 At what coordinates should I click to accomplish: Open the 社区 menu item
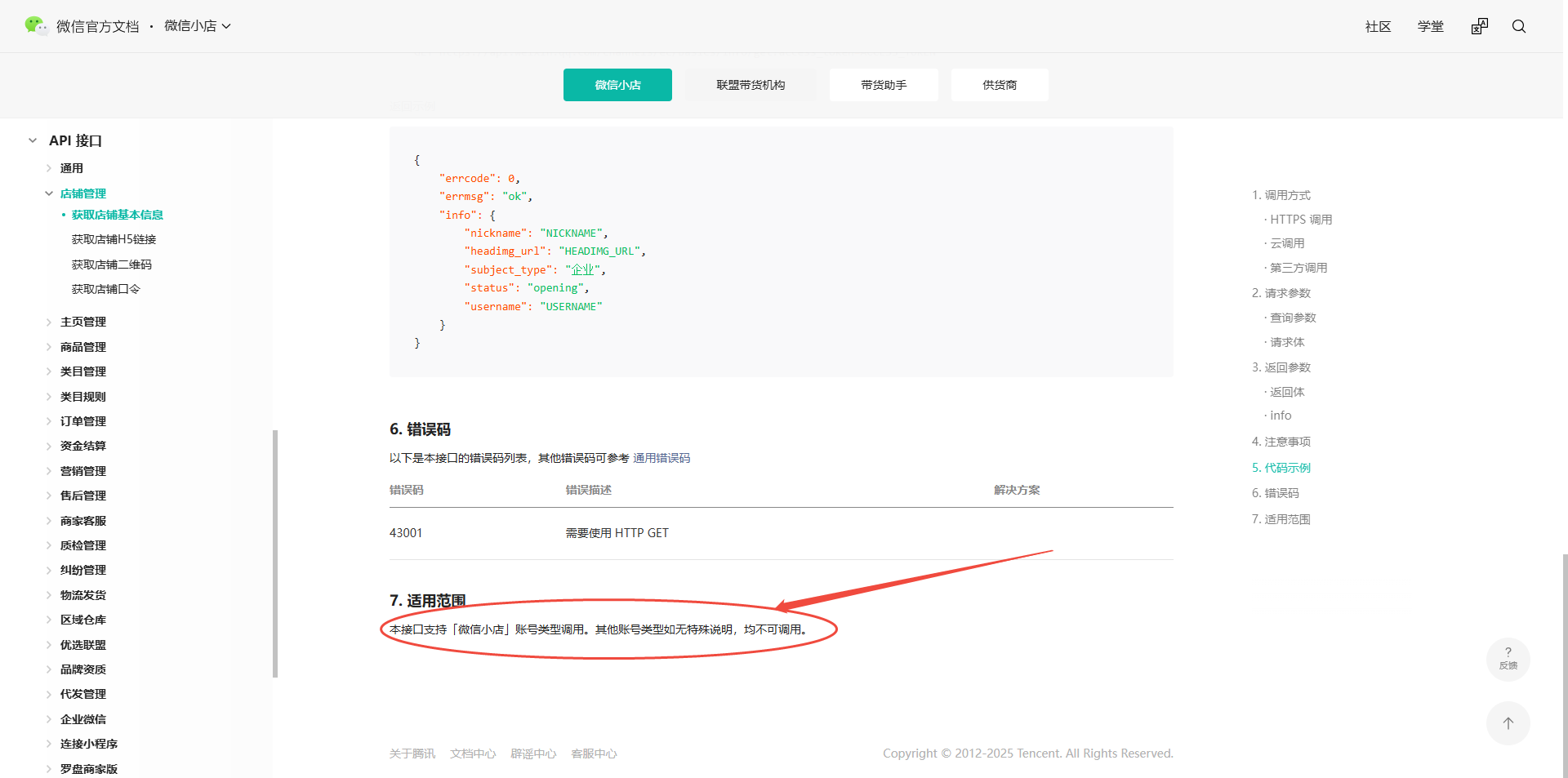click(1379, 26)
